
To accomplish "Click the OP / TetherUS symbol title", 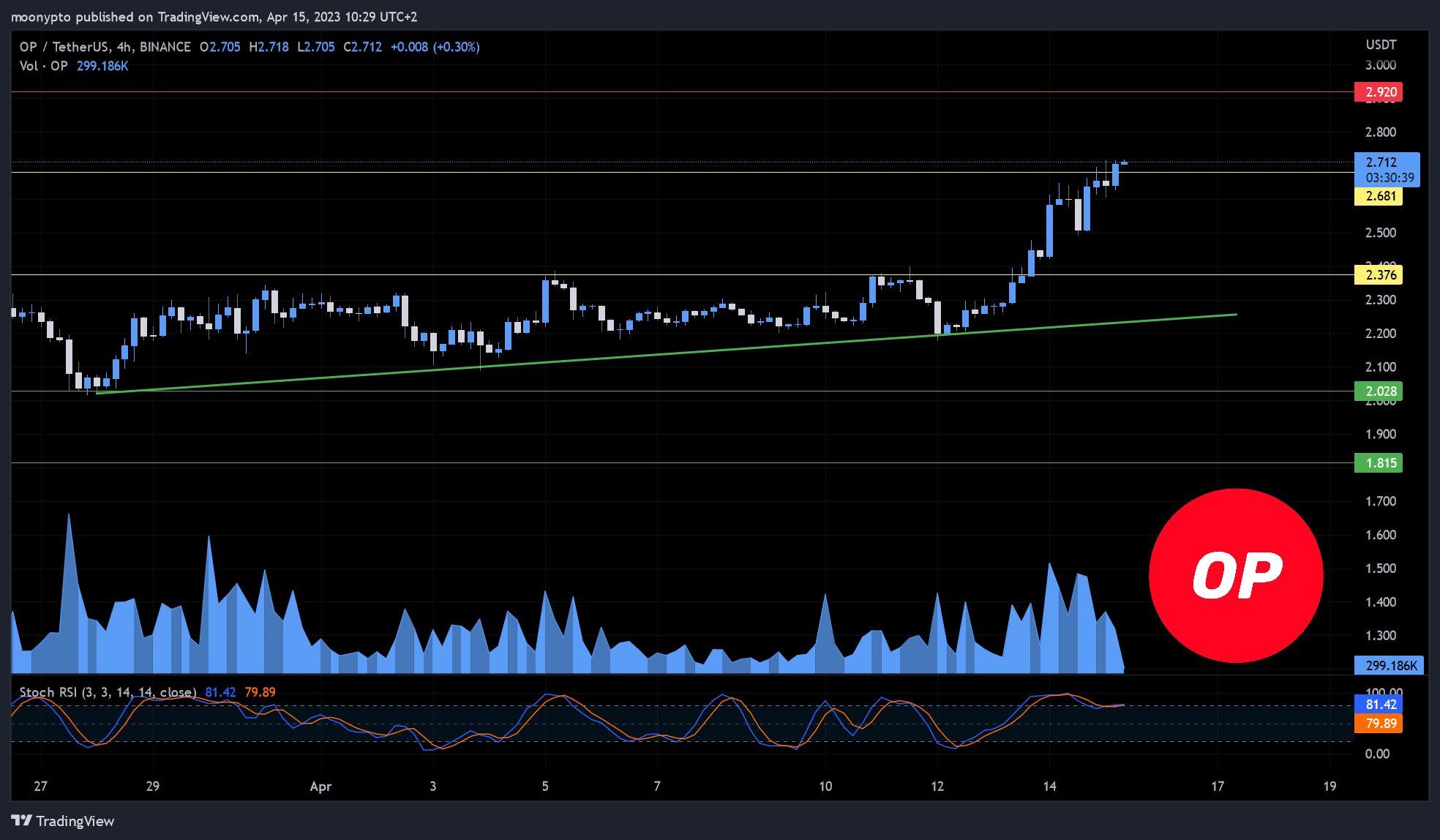I will point(105,47).
